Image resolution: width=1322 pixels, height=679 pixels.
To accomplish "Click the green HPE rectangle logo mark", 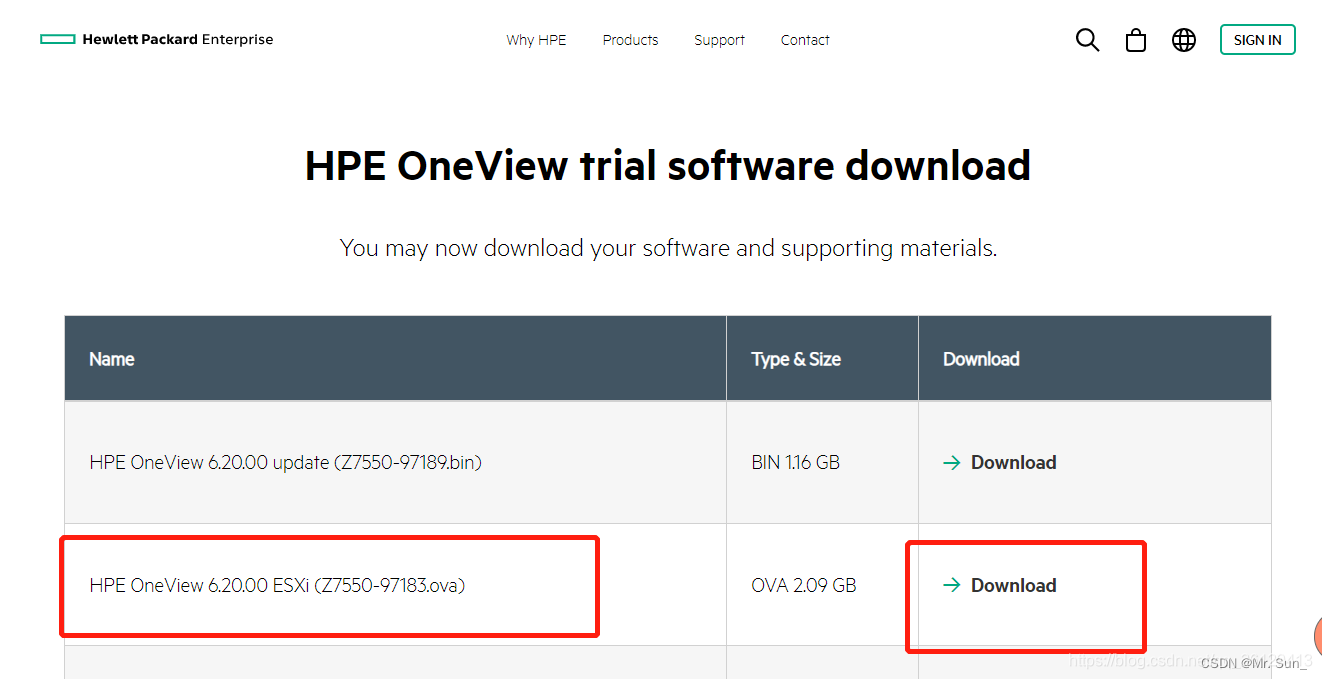I will (58, 38).
